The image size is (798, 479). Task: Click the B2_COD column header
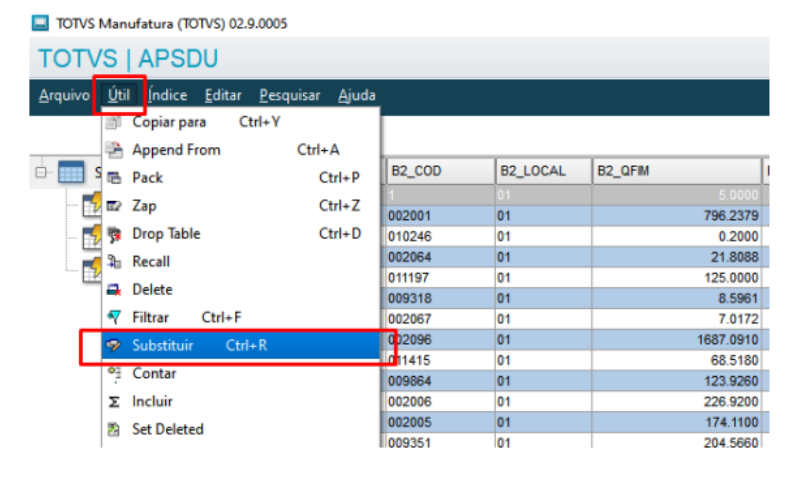coord(440,171)
